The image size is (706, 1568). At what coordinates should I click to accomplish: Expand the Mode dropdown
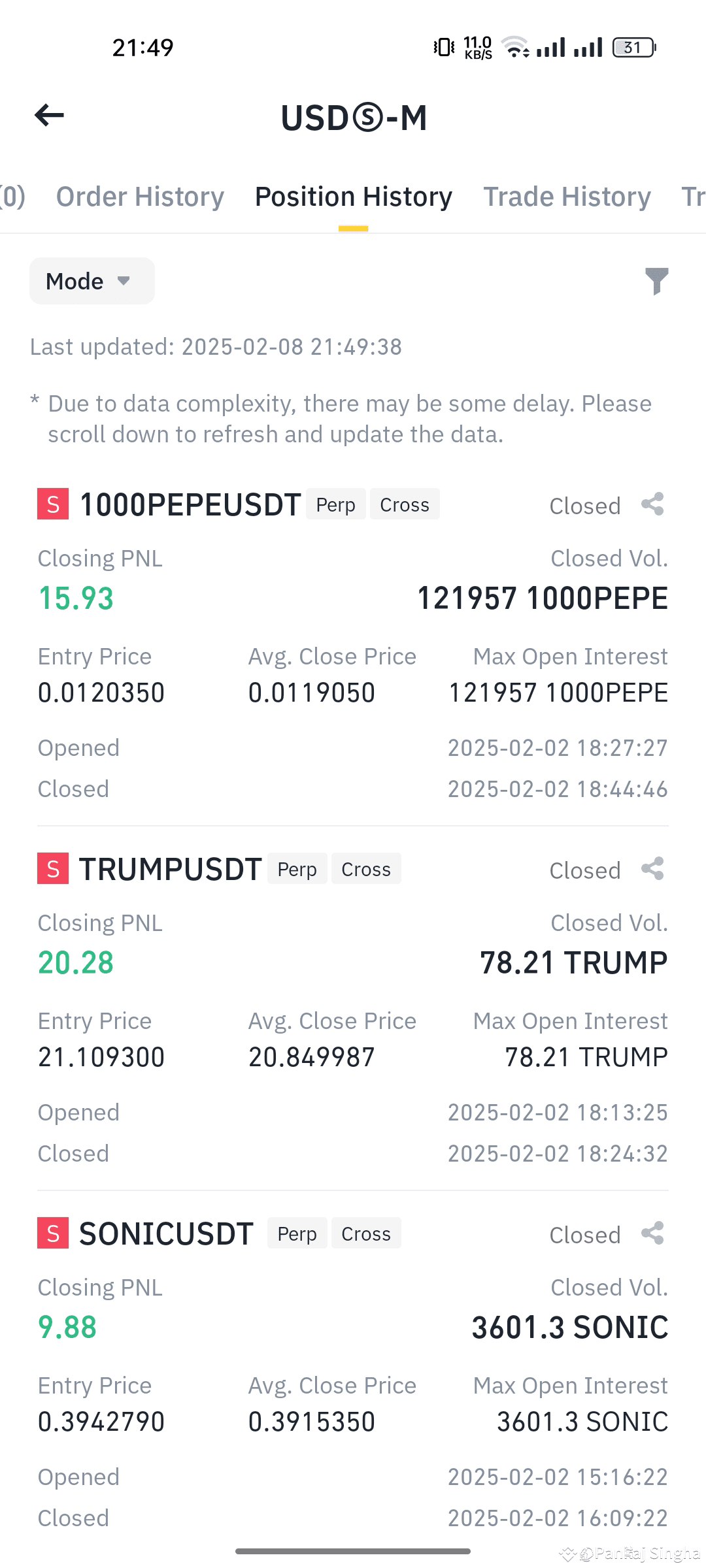click(x=92, y=281)
